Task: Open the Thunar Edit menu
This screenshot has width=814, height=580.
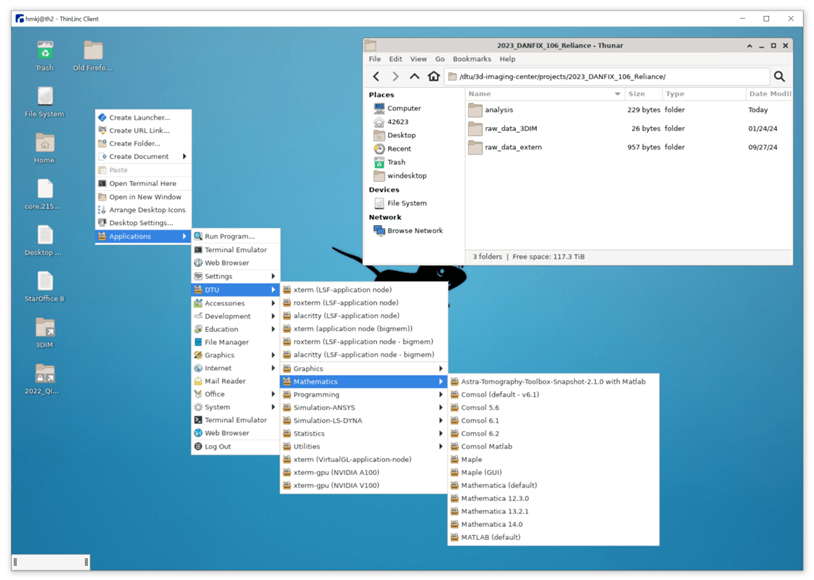Action: point(396,59)
